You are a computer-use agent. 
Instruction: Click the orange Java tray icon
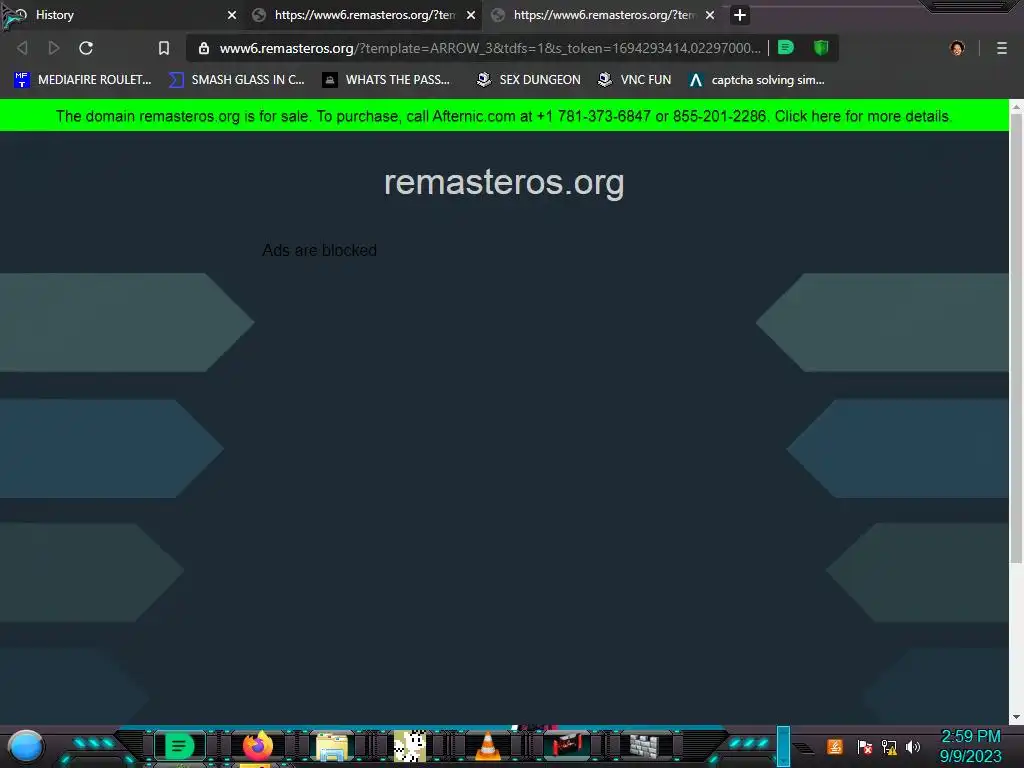[835, 746]
